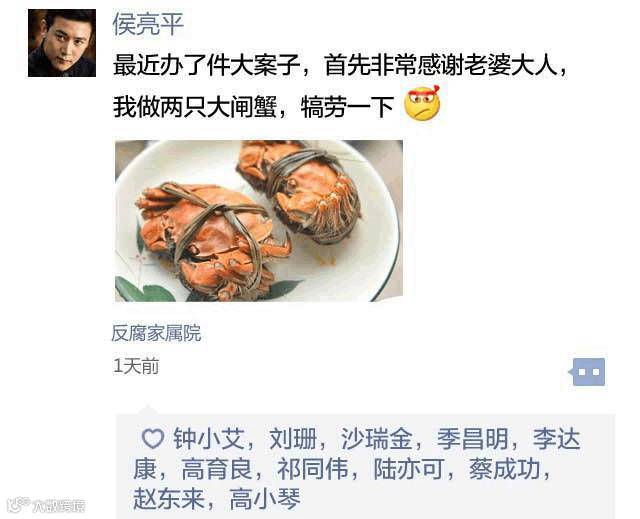Viewport: 640px width, 519px height.
Task: Open the location 反腐家属院
Action: click(x=156, y=333)
